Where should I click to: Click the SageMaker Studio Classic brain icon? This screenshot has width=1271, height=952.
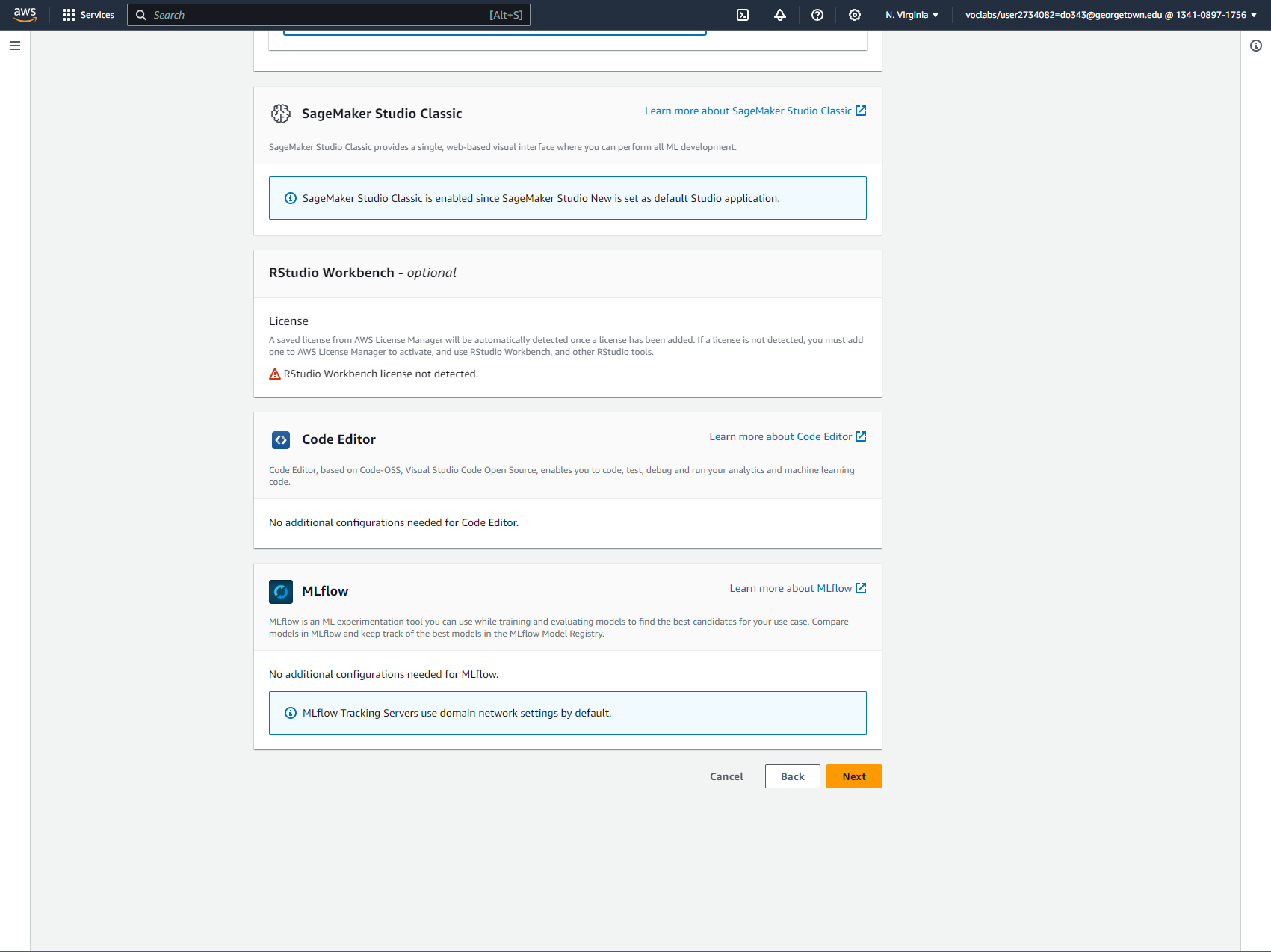281,114
